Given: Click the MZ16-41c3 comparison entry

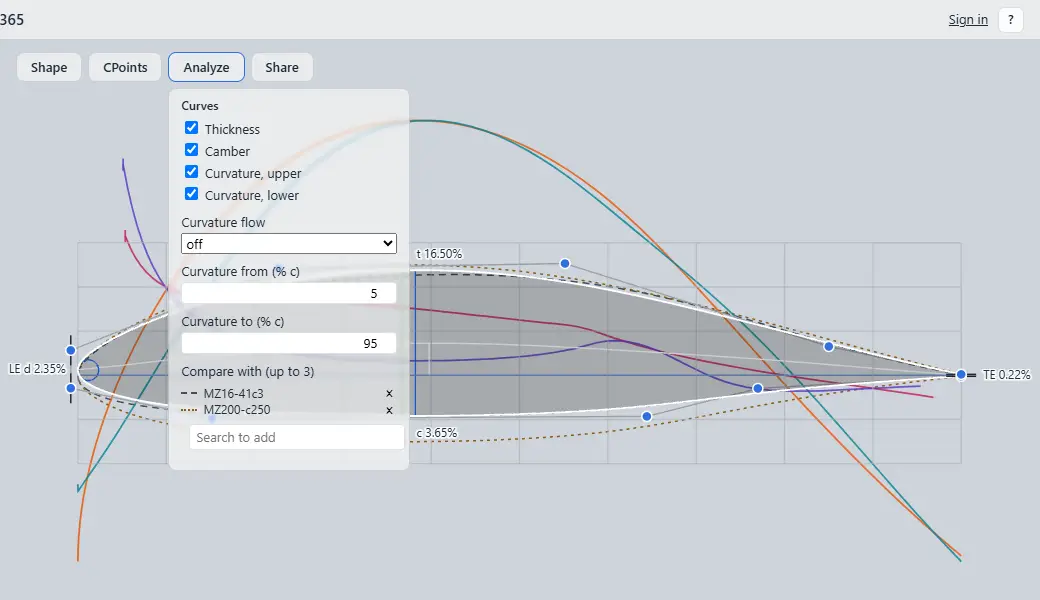Looking at the screenshot, I should point(233,393).
